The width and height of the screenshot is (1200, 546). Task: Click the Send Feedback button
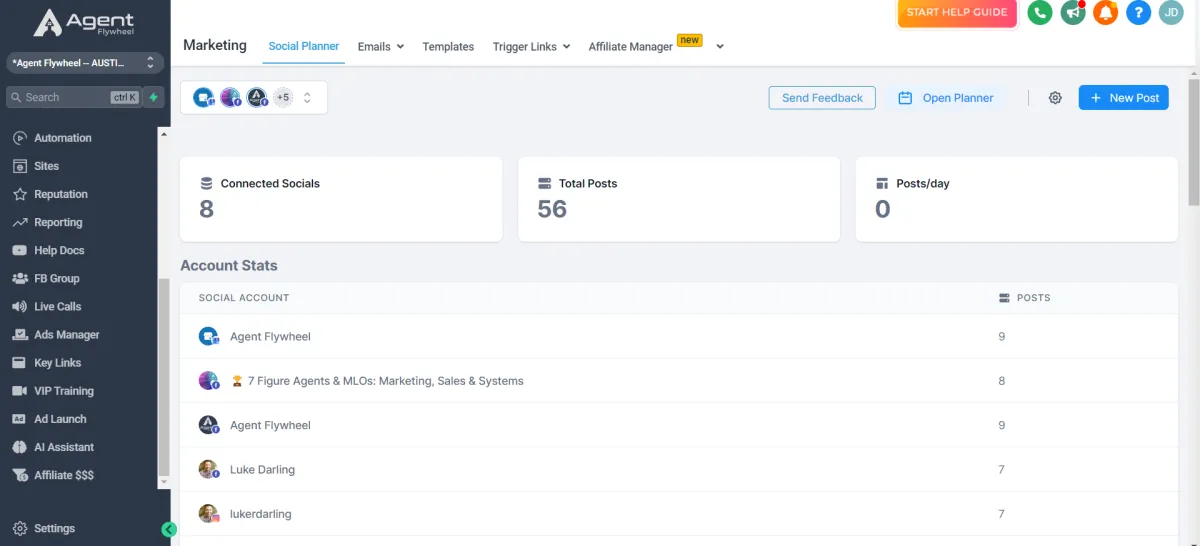click(x=822, y=98)
